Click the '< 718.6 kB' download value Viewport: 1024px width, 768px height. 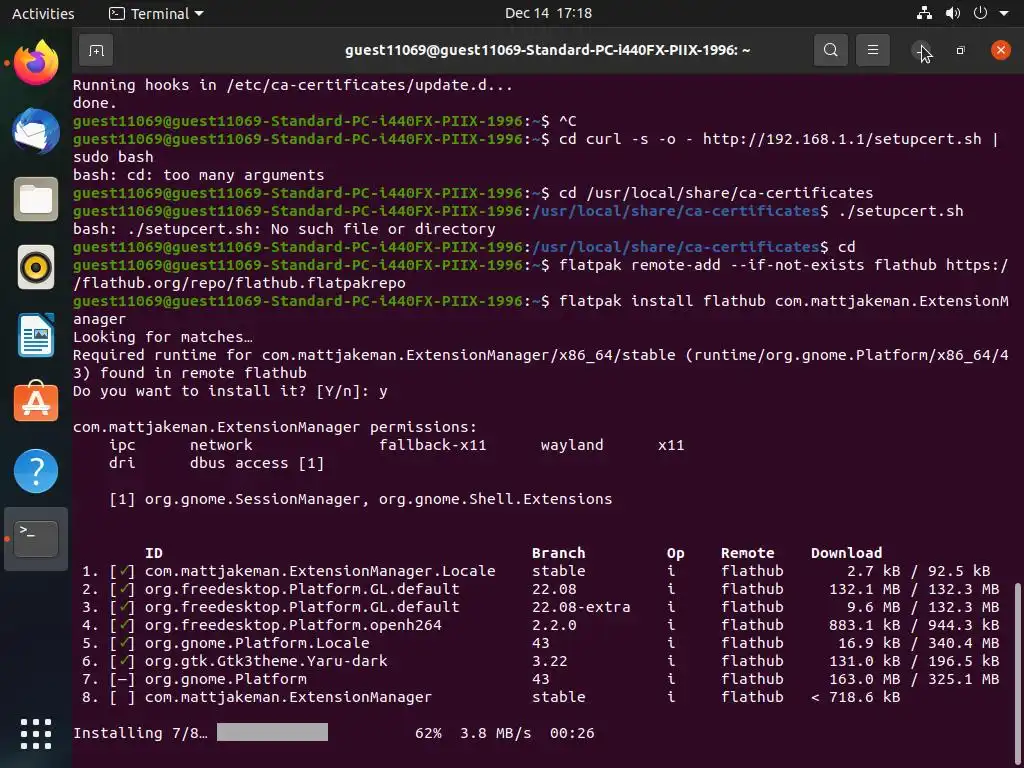[x=856, y=697]
